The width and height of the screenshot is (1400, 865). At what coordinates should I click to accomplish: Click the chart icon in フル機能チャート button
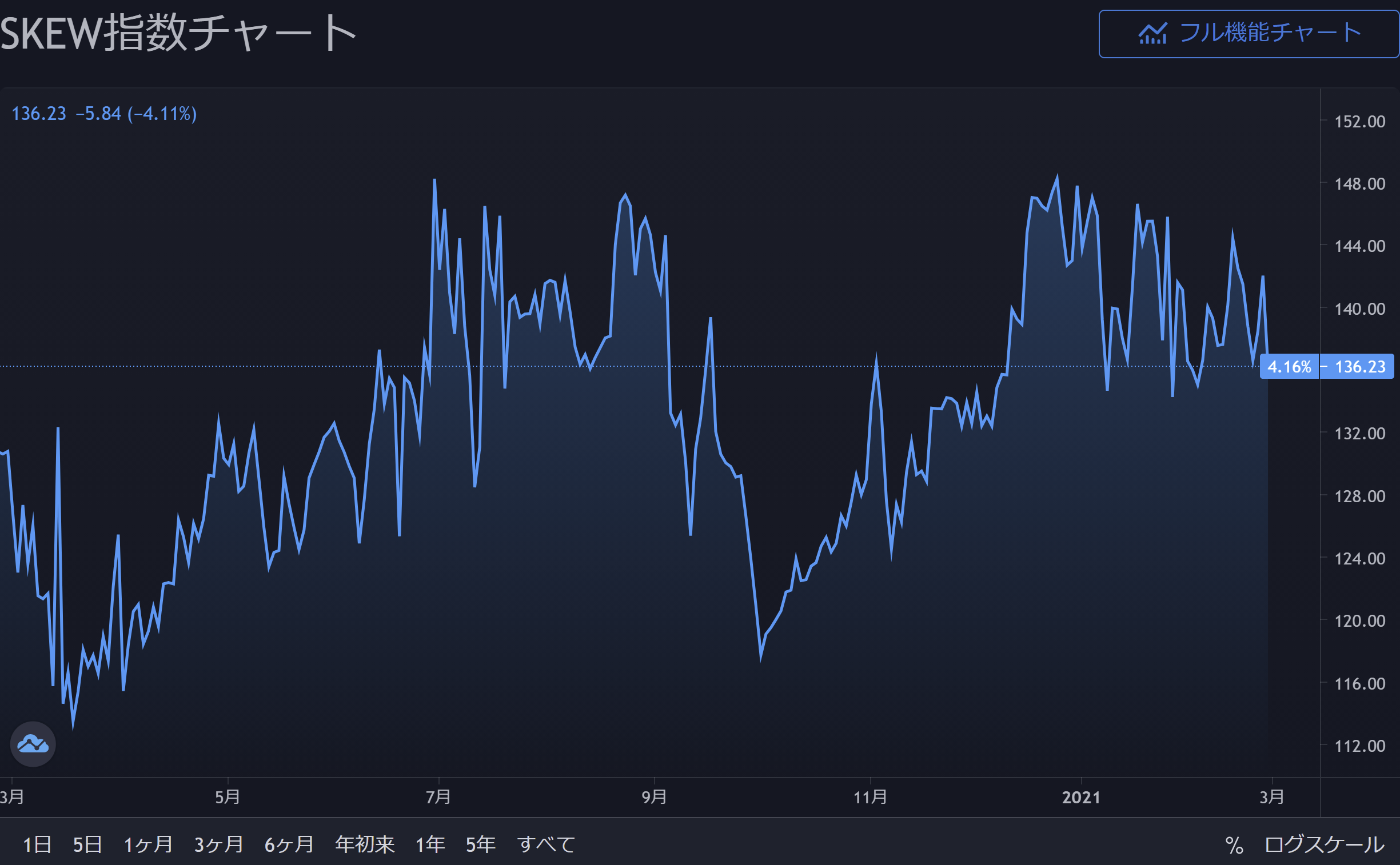click(x=1152, y=33)
